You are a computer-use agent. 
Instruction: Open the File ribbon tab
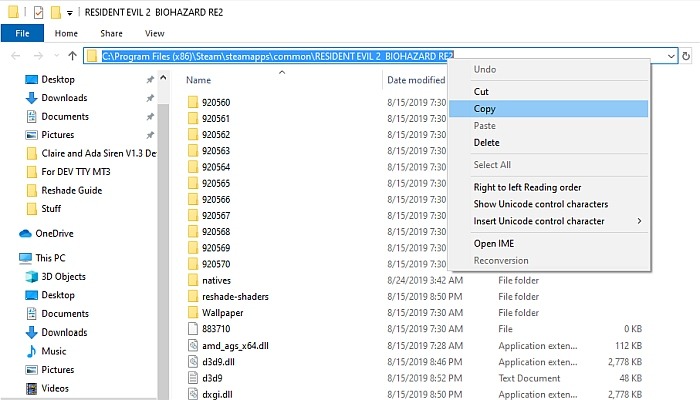click(22, 33)
